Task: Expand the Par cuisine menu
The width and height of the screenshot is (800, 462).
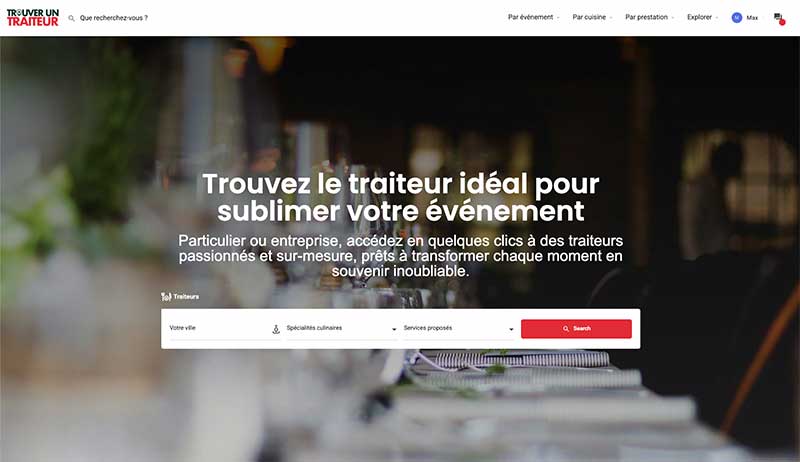Action: (592, 17)
